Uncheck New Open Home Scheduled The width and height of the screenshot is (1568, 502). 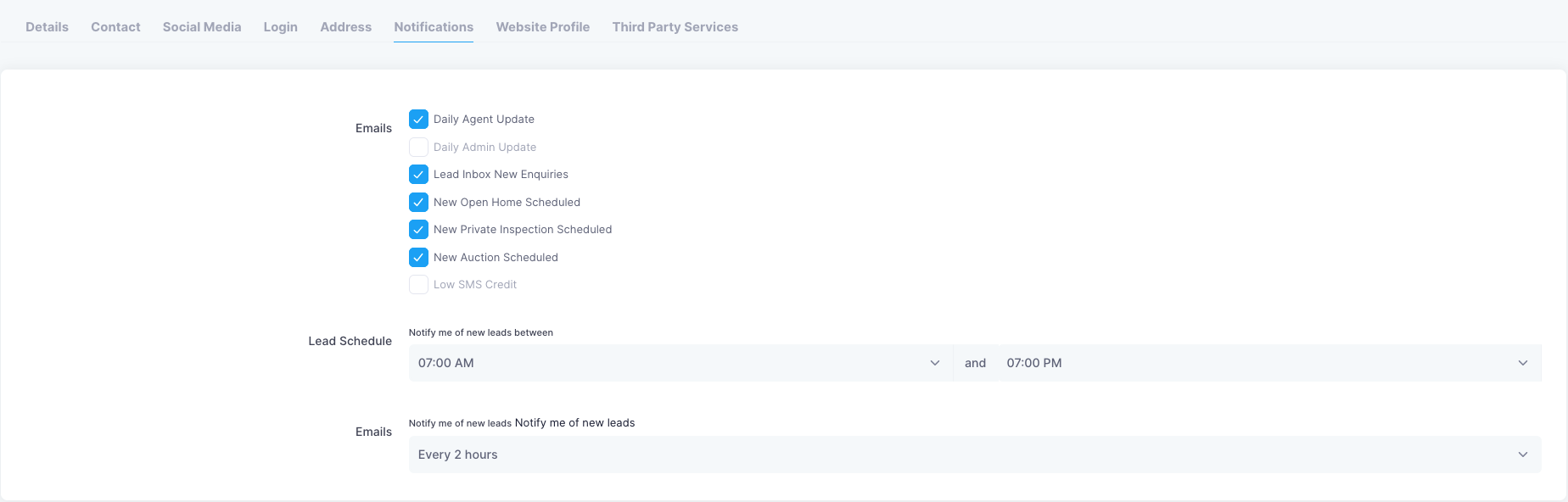[x=418, y=203]
